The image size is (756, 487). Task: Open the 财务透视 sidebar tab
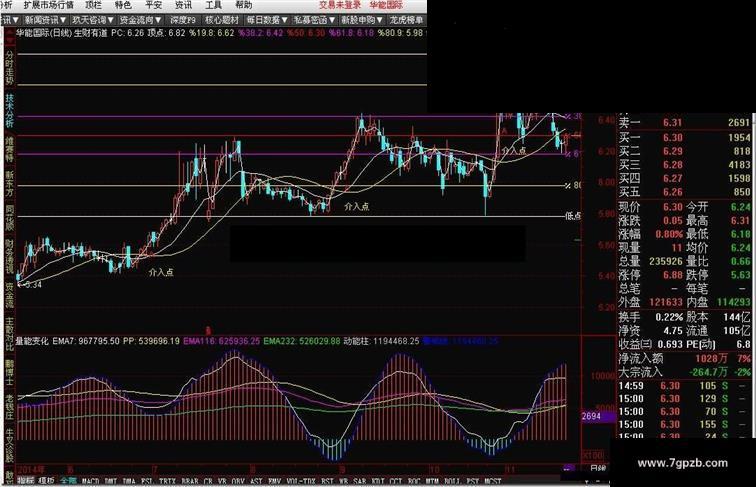(x=9, y=256)
